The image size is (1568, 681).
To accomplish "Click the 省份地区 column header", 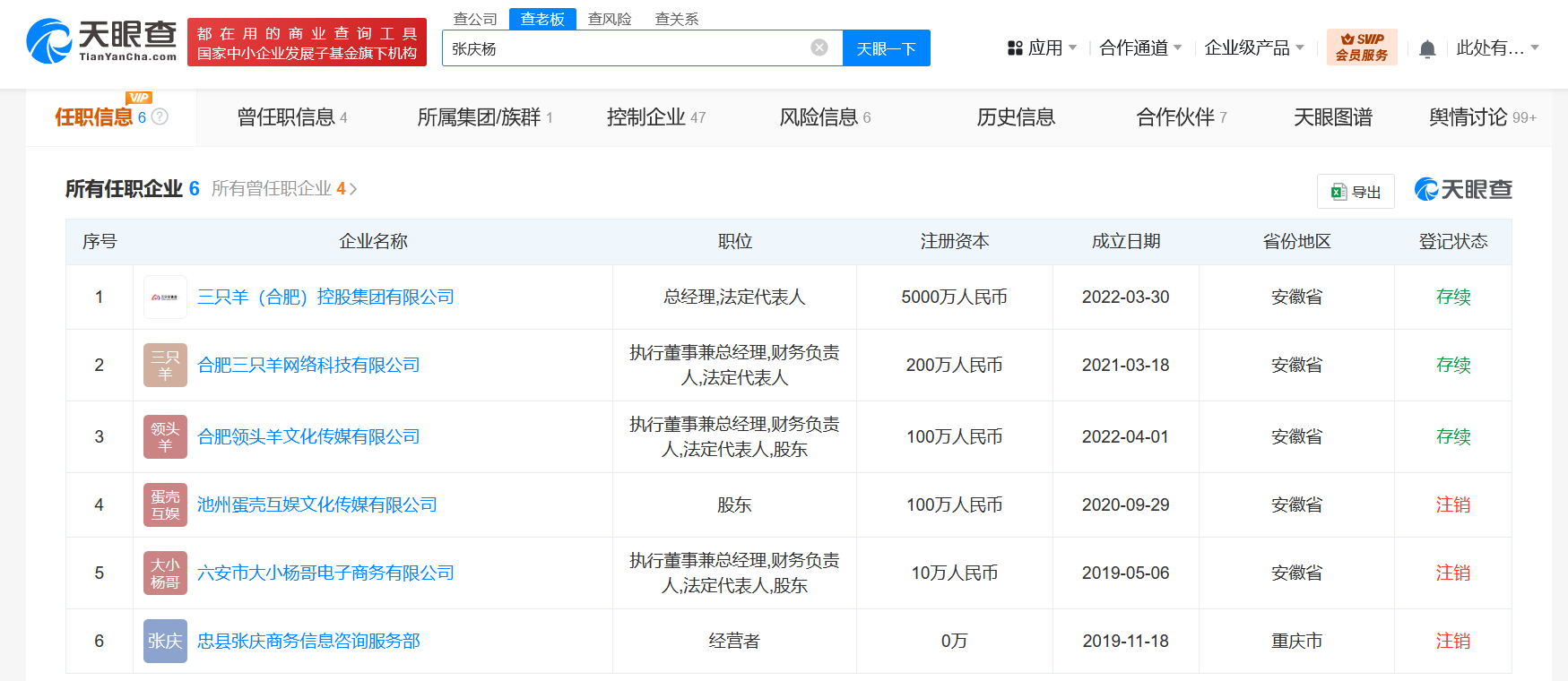I will point(1296,241).
